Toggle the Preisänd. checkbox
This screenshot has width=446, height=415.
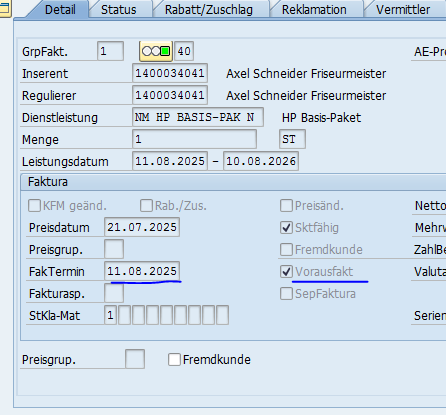pyautogui.click(x=286, y=206)
